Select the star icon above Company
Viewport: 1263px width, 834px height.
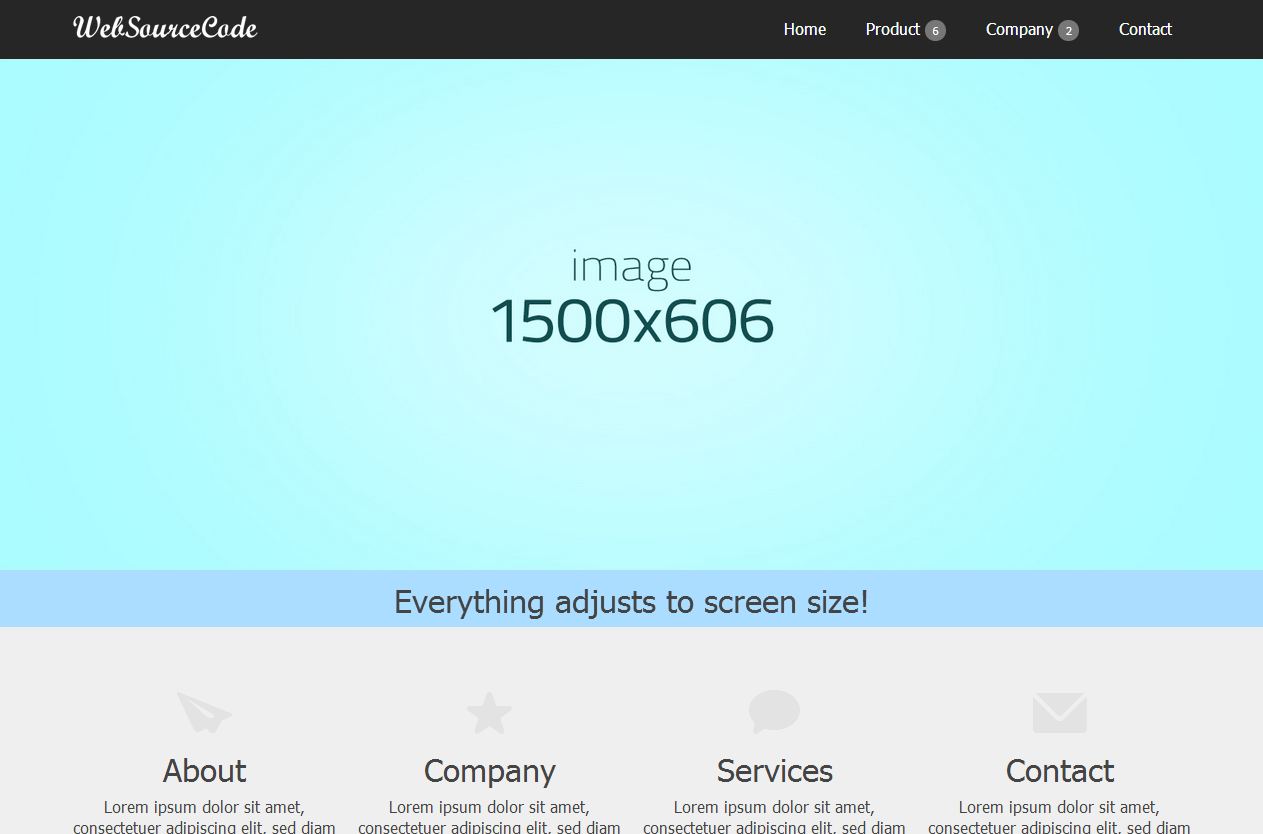click(489, 712)
